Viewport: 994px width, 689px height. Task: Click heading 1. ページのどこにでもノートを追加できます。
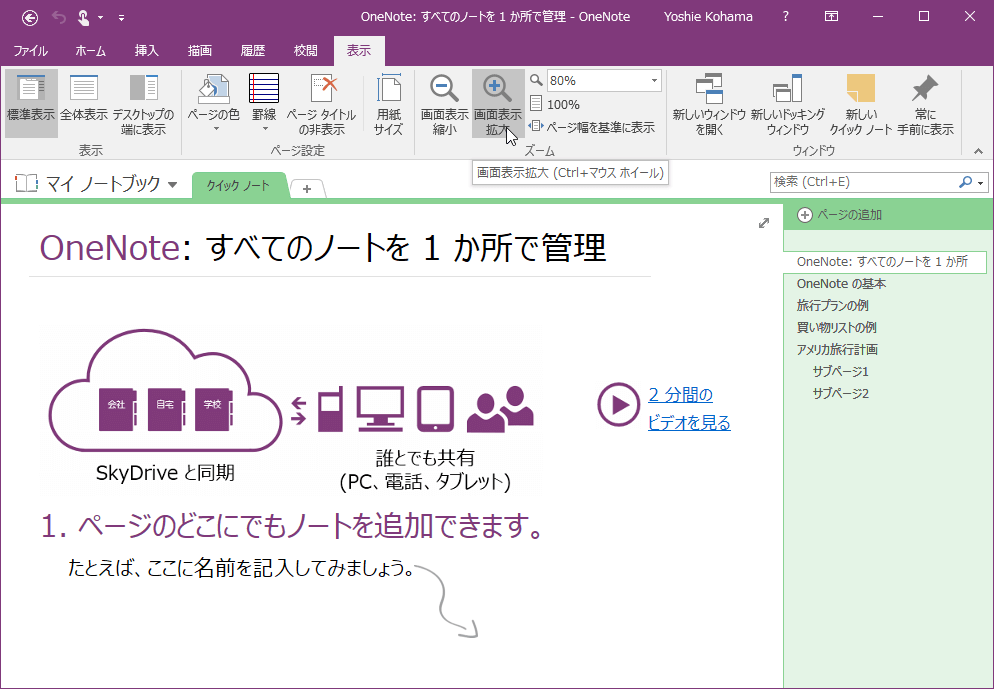tap(292, 526)
